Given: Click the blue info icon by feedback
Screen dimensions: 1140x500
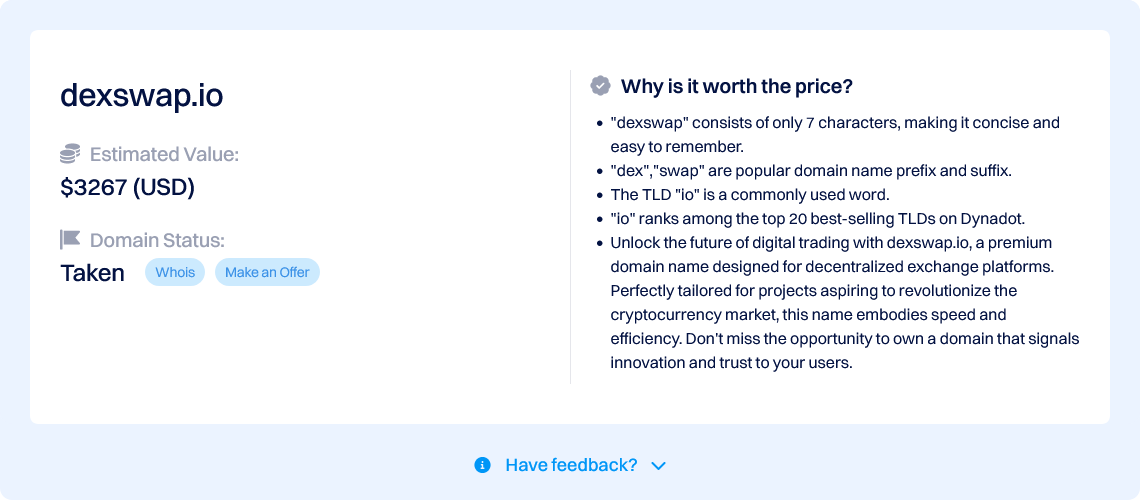Looking at the screenshot, I should [x=482, y=465].
